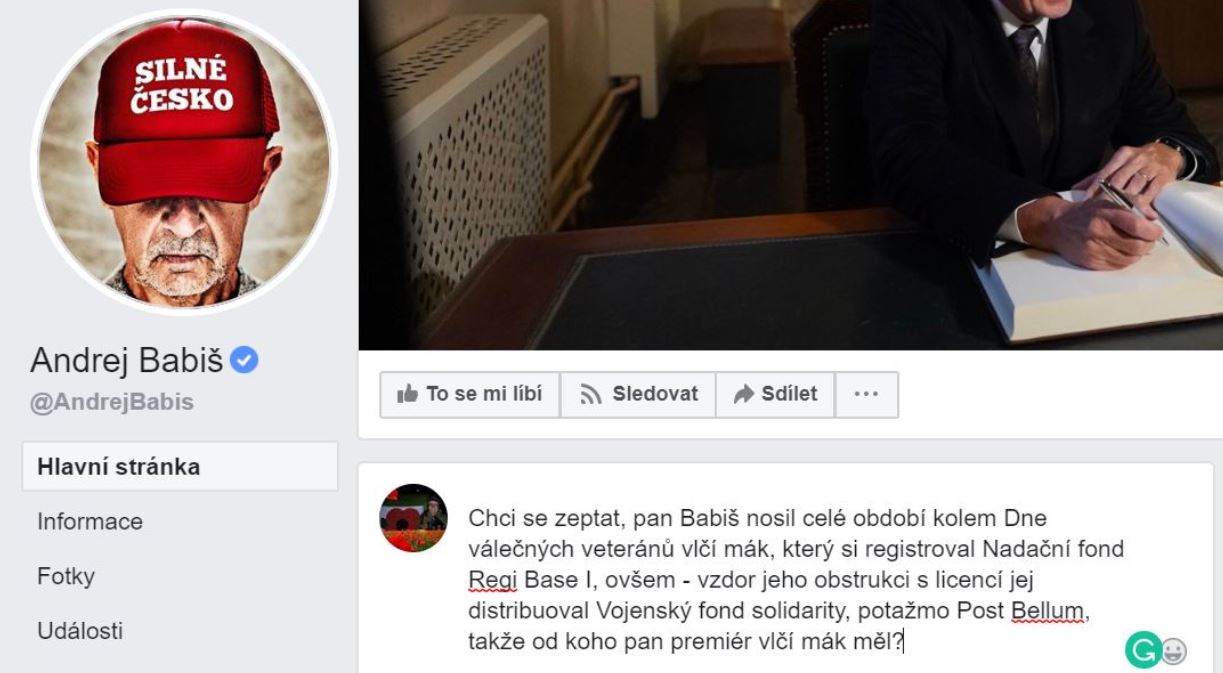Like the page with To se mi líbí

pos(470,394)
